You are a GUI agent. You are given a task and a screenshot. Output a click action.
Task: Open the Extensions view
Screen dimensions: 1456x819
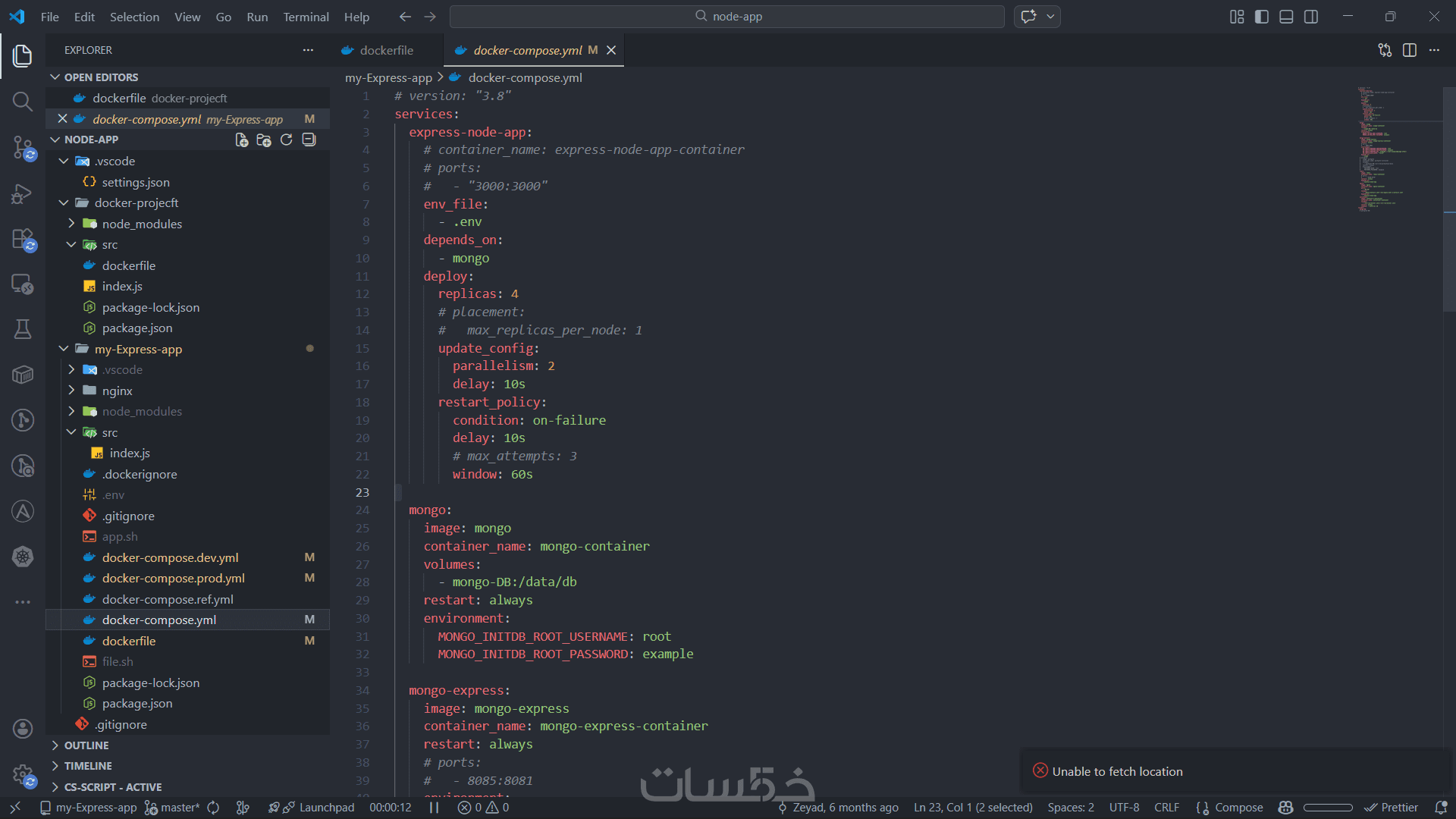tap(23, 240)
